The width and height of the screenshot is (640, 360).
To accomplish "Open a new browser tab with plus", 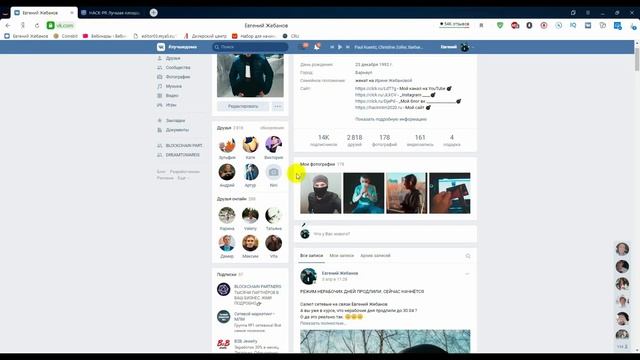I will pyautogui.click(x=153, y=13).
